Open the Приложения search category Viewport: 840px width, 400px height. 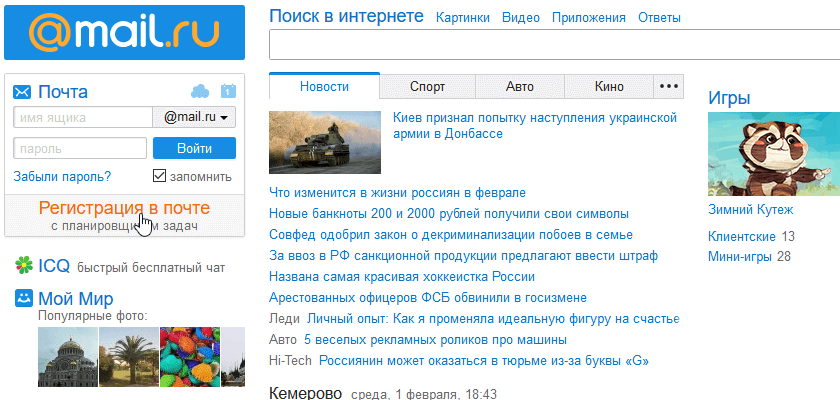coord(589,18)
